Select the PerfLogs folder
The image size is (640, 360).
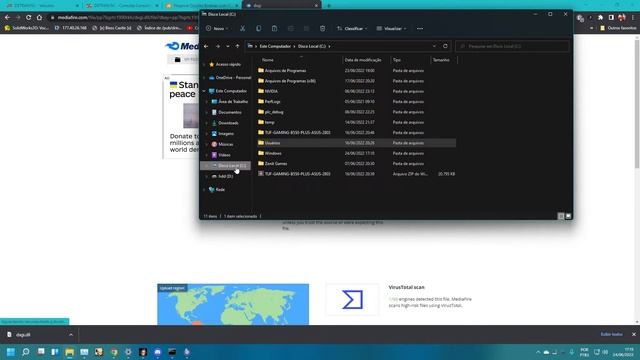pyautogui.click(x=272, y=102)
